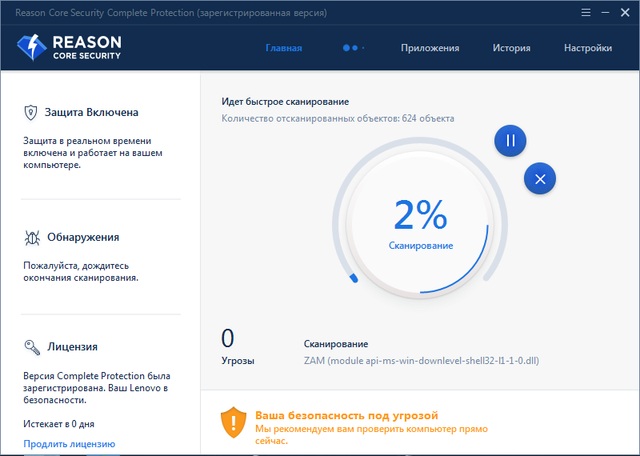Open the Настройки tab
The image size is (640, 456).
tap(588, 48)
